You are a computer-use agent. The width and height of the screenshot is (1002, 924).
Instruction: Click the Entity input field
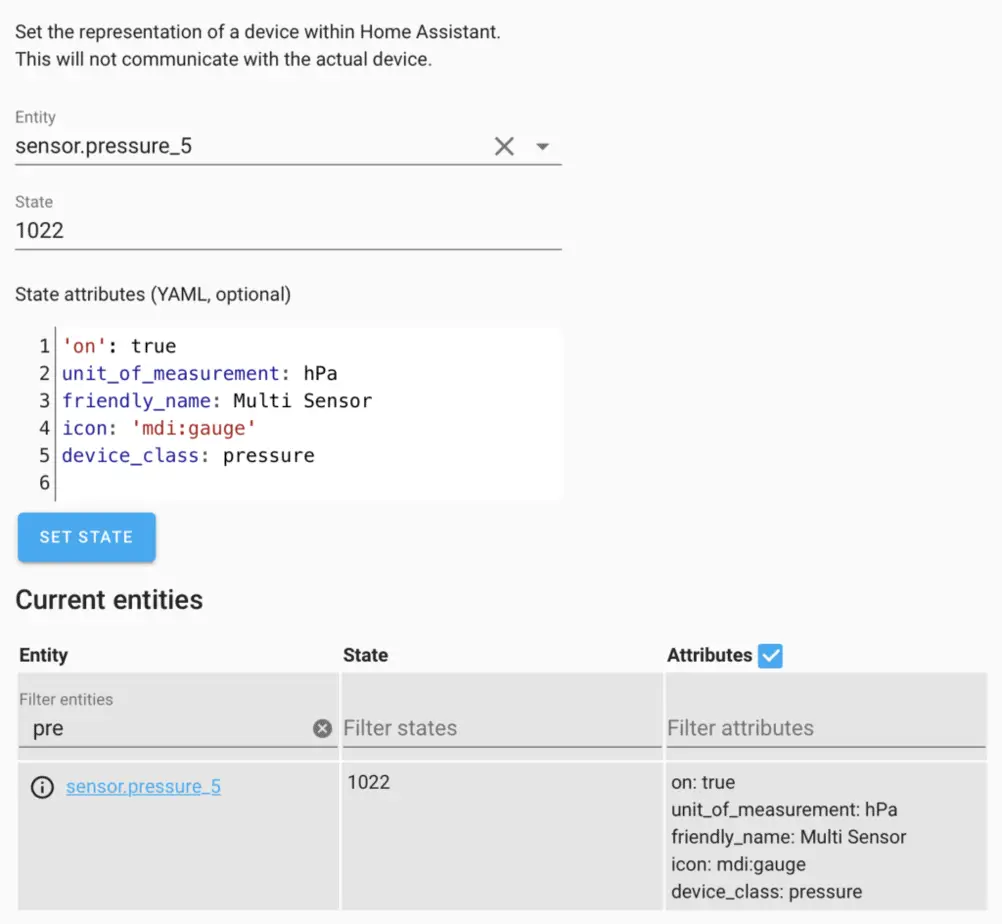pyautogui.click(x=200, y=146)
